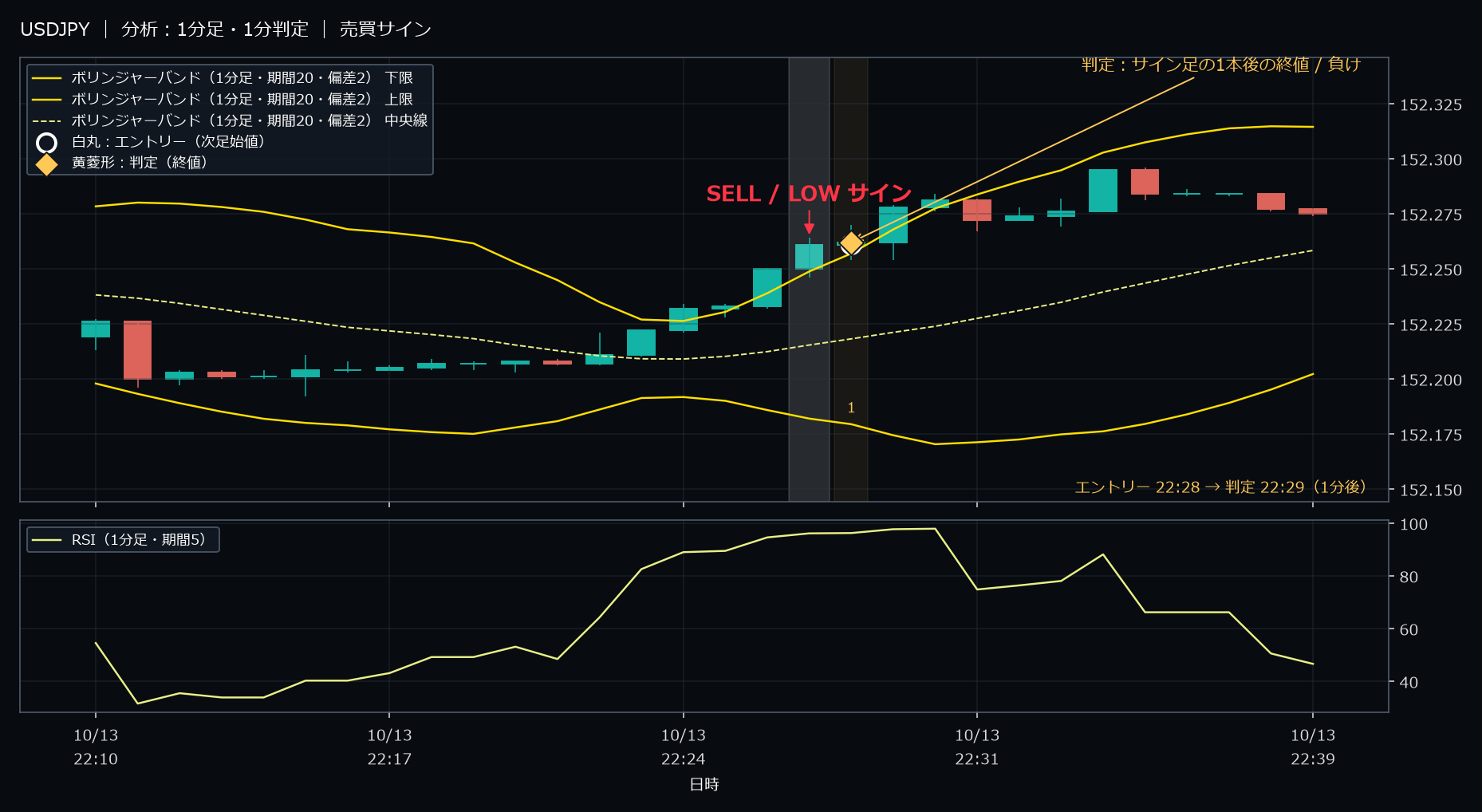Select legend text ボリンジャーバンド 下限
This screenshot has width=1482, height=812.
point(242,78)
